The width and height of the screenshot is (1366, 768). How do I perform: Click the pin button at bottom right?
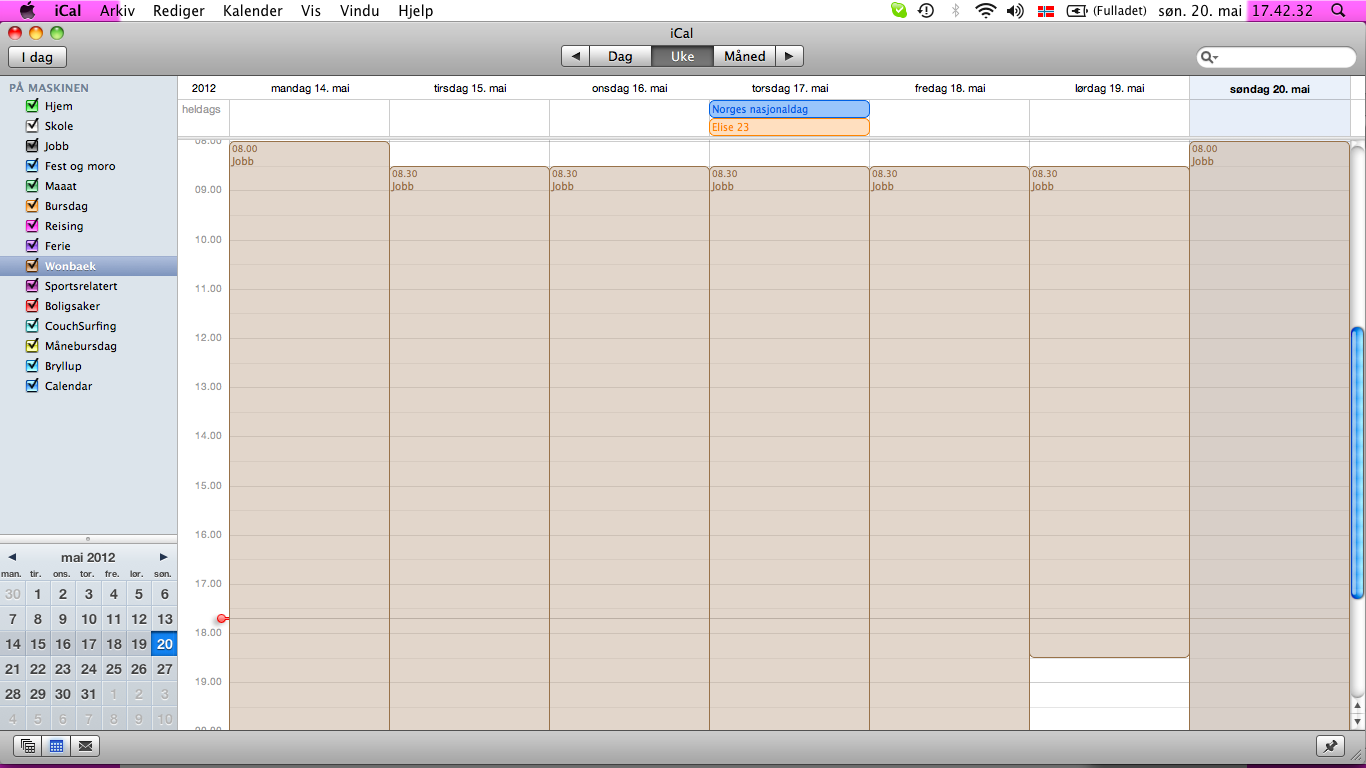1331,745
